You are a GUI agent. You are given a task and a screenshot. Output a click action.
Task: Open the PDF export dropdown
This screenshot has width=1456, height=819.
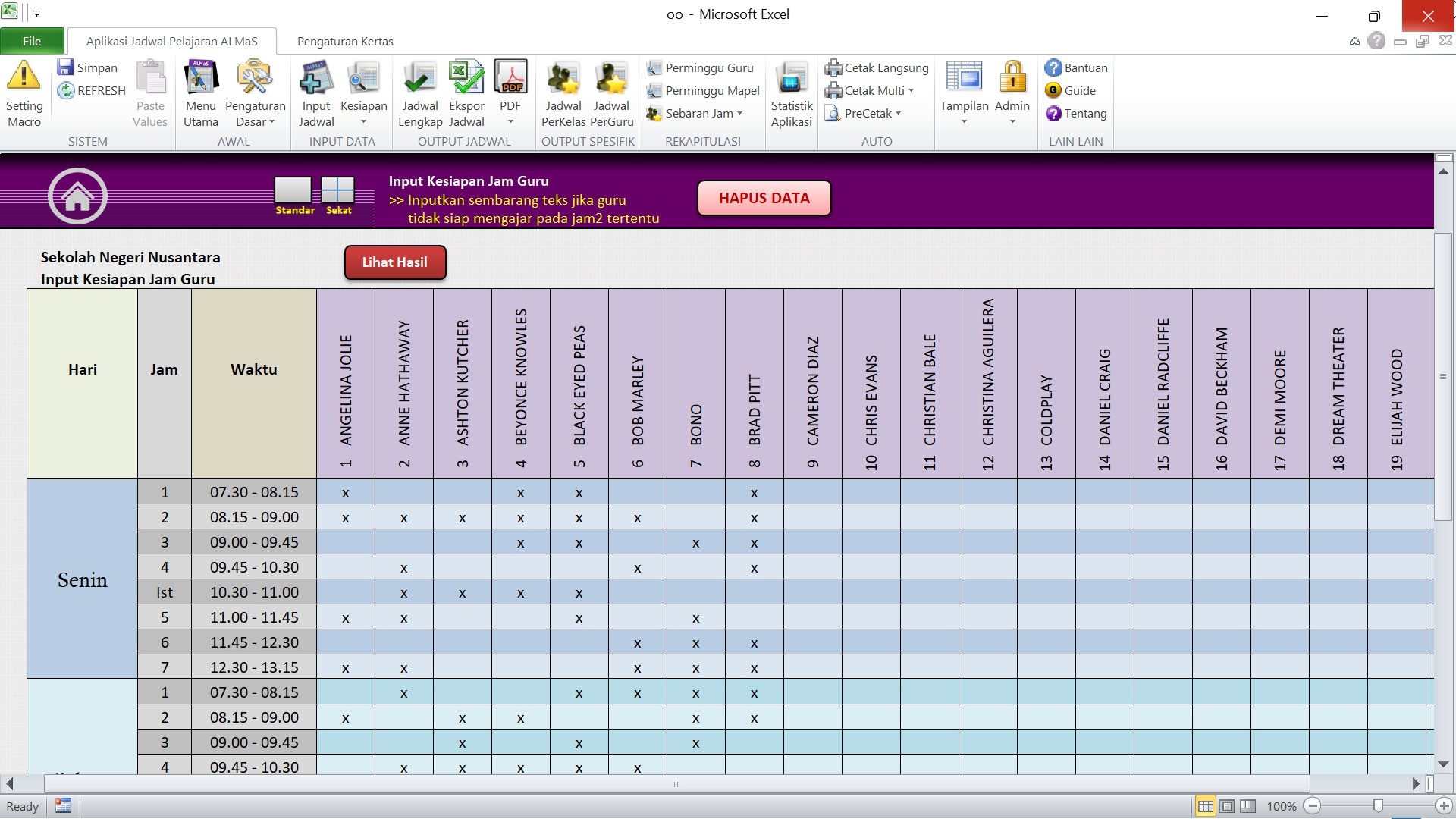click(510, 122)
